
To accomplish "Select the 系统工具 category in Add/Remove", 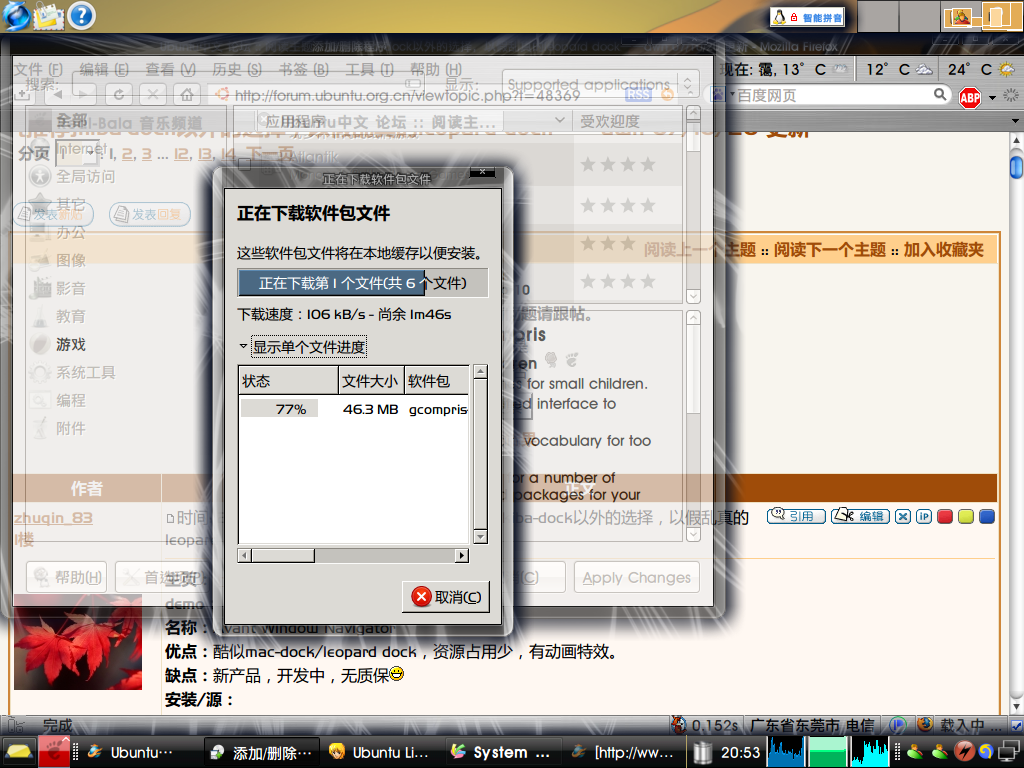I will (x=72, y=372).
